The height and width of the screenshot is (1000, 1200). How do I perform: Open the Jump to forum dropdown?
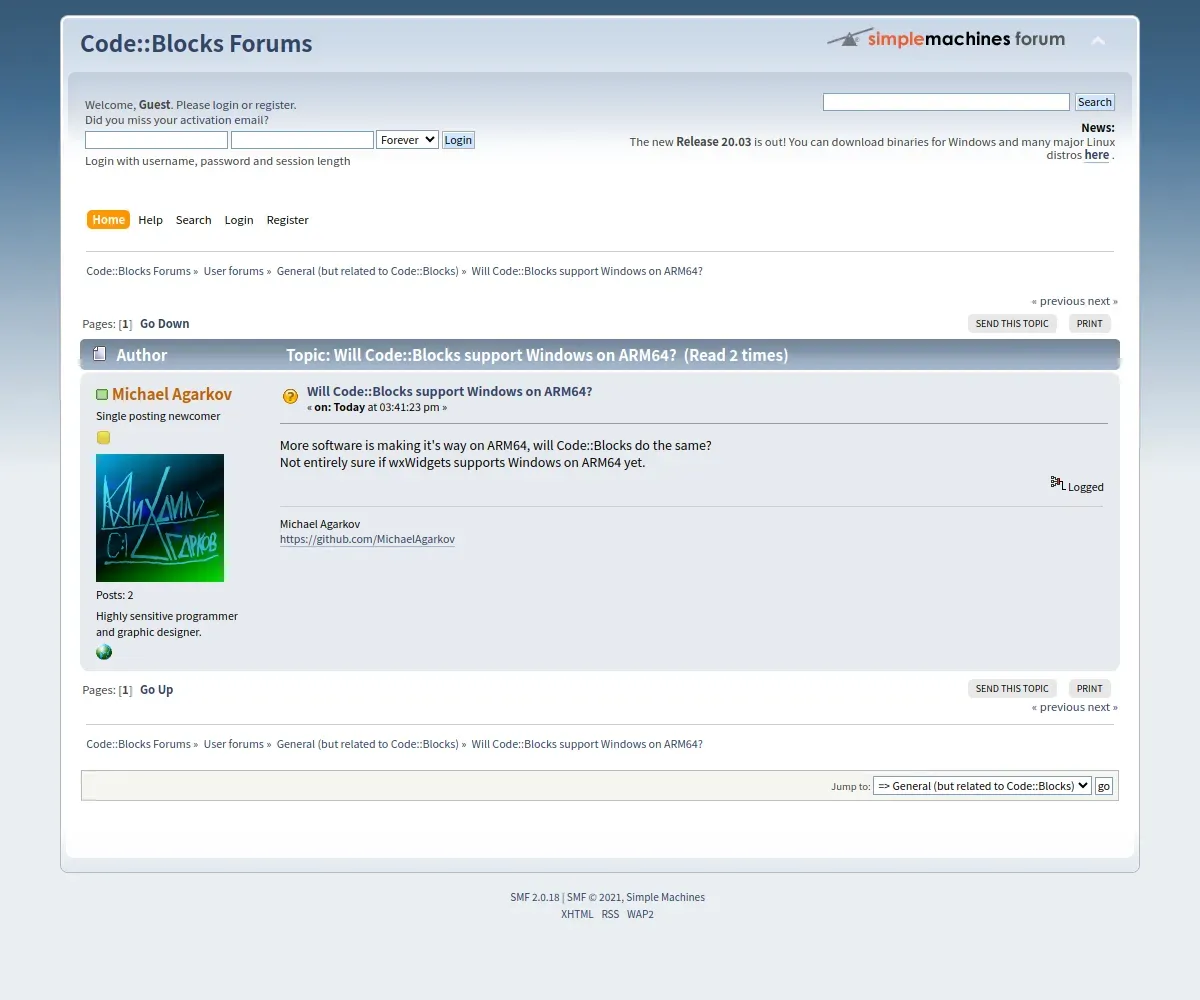982,786
